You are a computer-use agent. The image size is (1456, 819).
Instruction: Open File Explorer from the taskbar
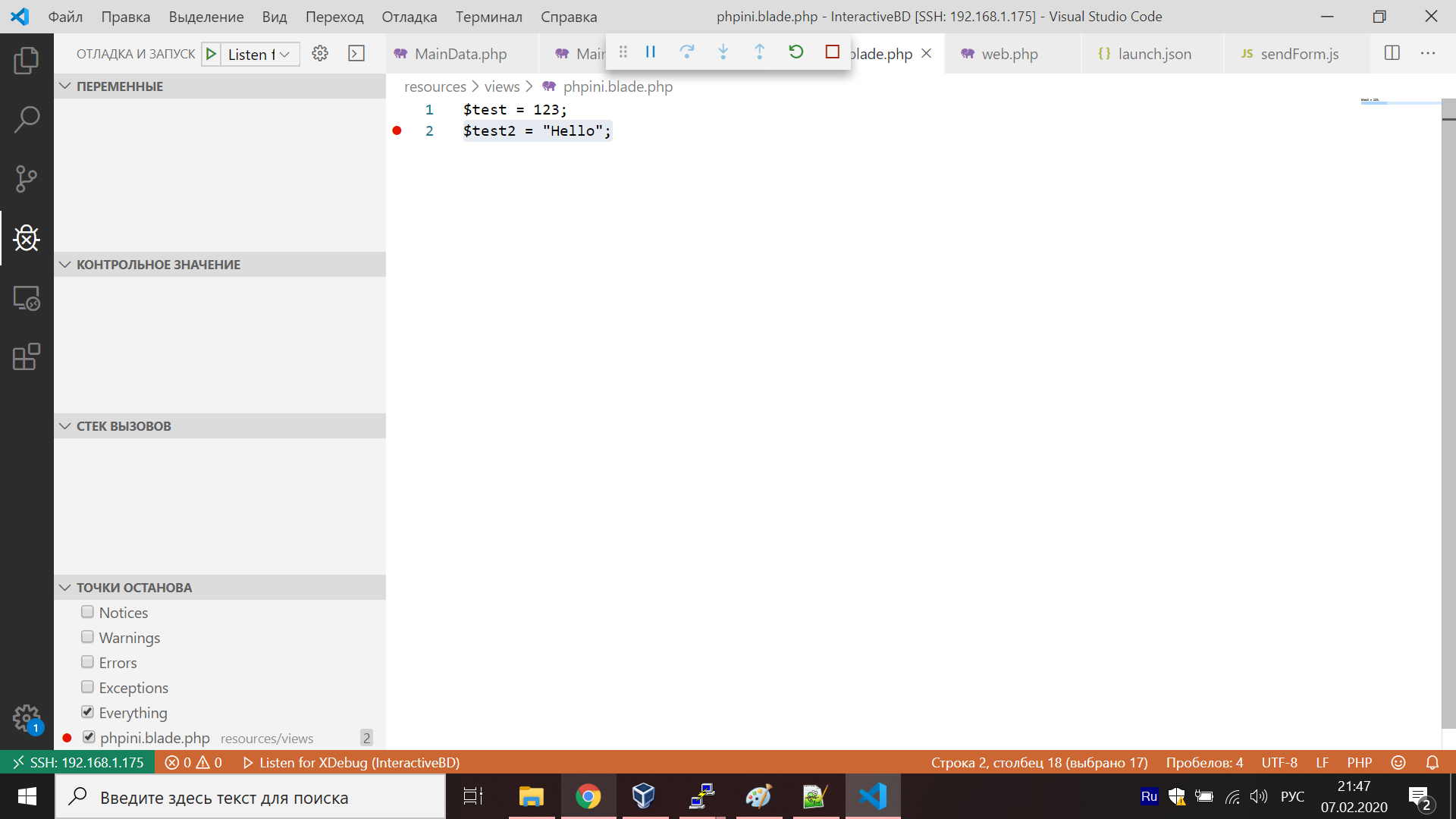tap(531, 797)
